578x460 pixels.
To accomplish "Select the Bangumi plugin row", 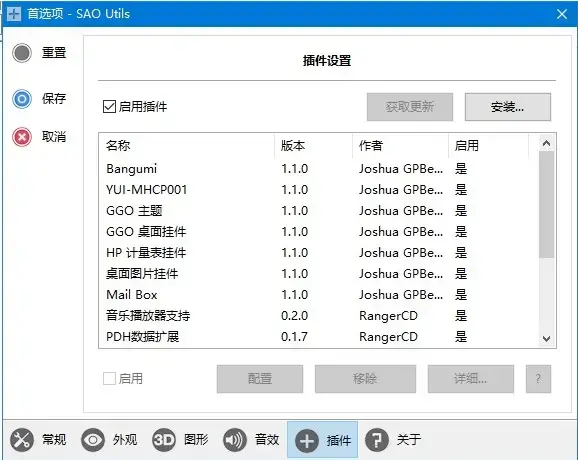I will tap(319, 169).
